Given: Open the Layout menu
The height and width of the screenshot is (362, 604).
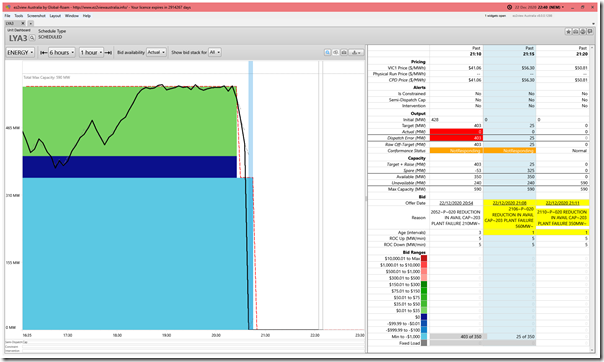Looking at the screenshot, I should point(55,16).
